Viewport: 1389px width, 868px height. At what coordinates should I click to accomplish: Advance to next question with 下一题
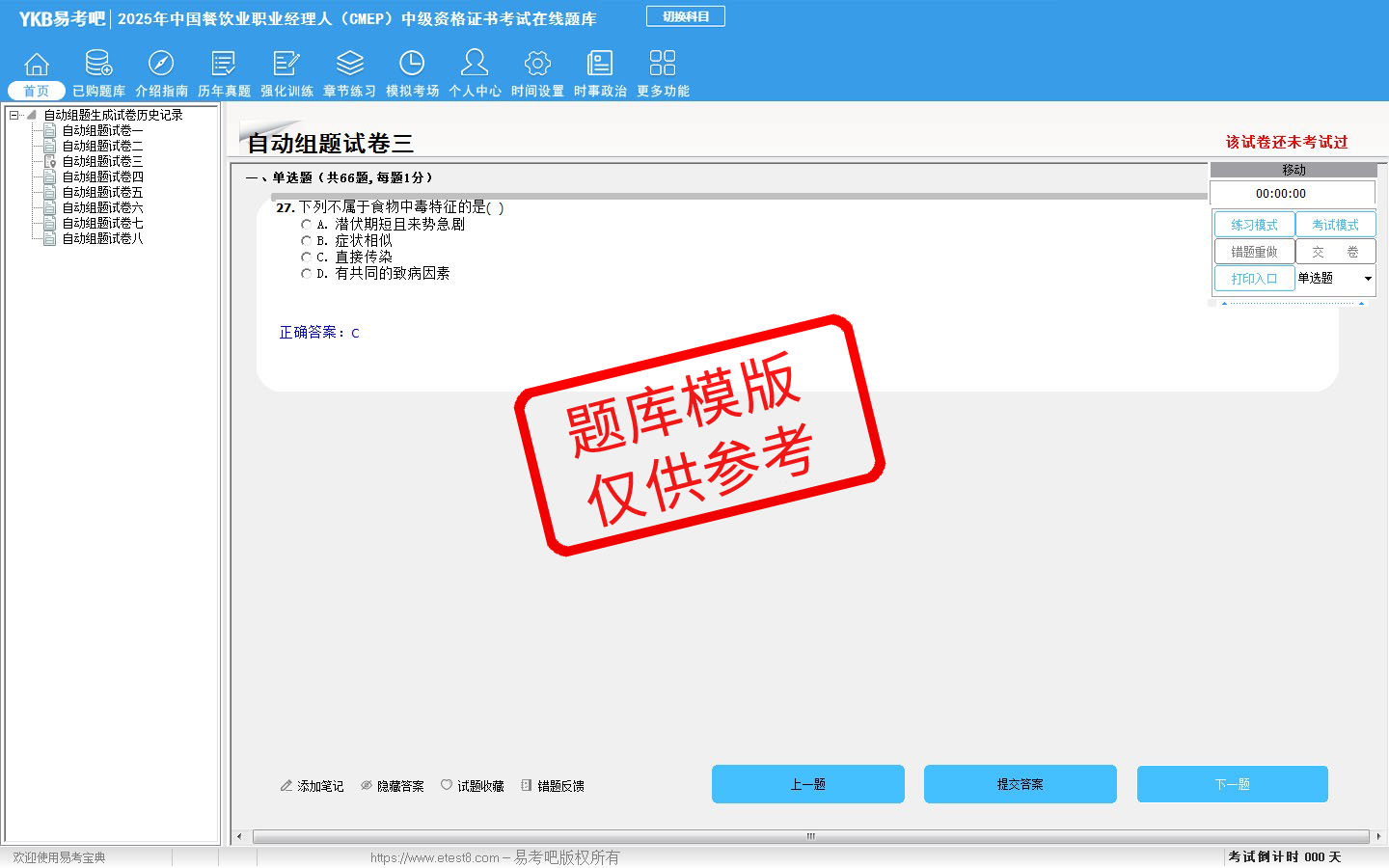[x=1233, y=784]
